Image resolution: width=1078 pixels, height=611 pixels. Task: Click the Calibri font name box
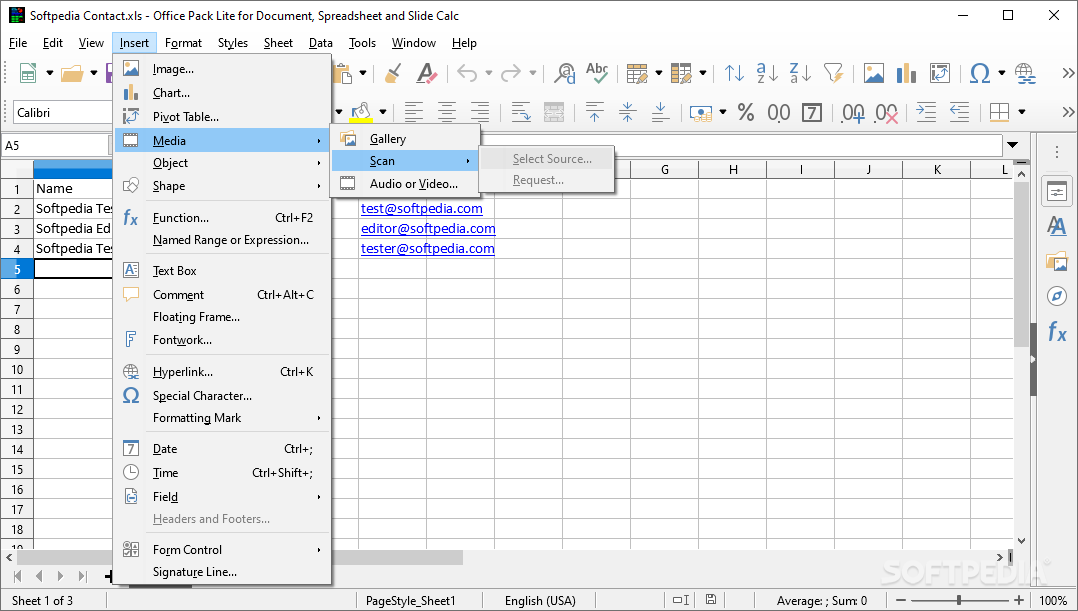click(63, 112)
